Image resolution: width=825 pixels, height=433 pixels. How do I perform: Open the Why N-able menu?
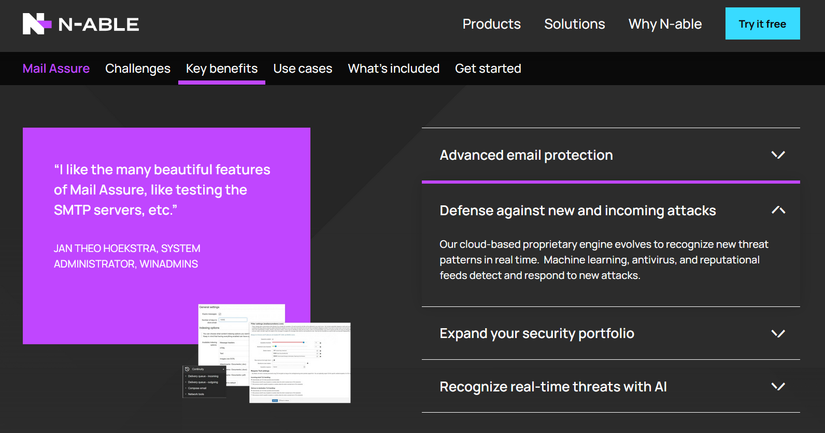pyautogui.click(x=665, y=24)
